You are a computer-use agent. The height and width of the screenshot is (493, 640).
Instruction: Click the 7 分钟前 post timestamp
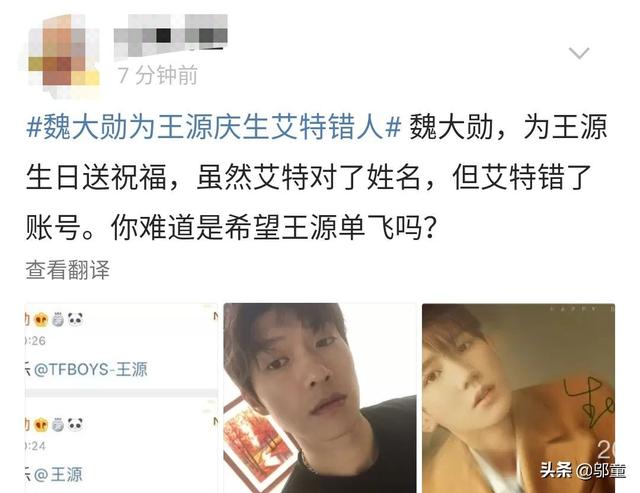point(157,75)
